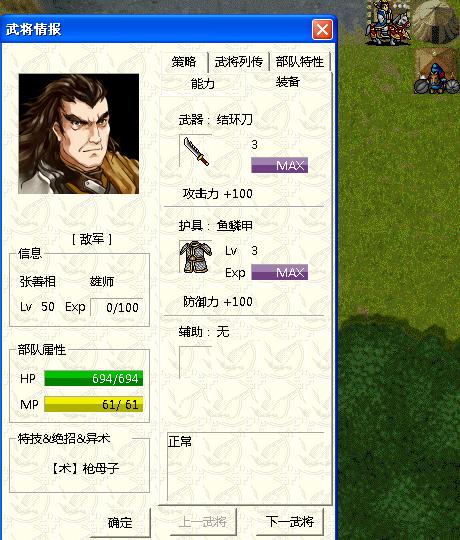Screen dimensions: 460x540
Task: Switch to the 能力 tab
Action: click(203, 84)
